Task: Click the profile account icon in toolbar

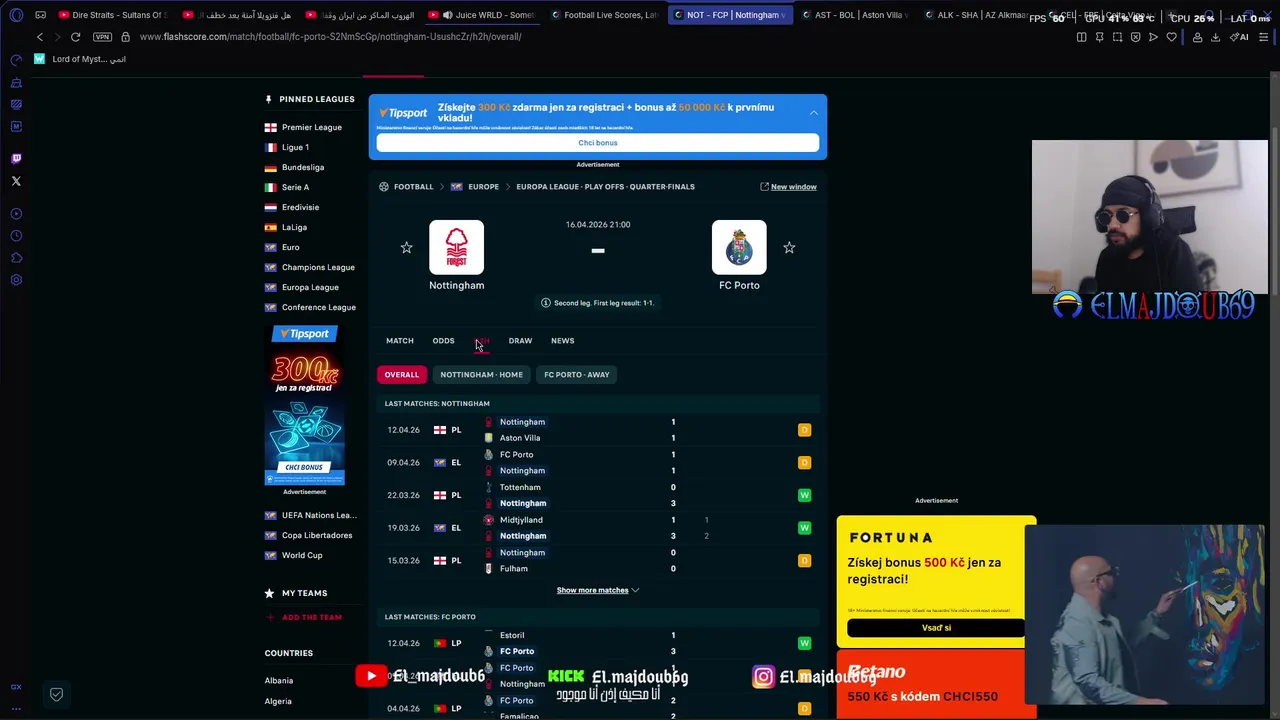Action: (1197, 37)
